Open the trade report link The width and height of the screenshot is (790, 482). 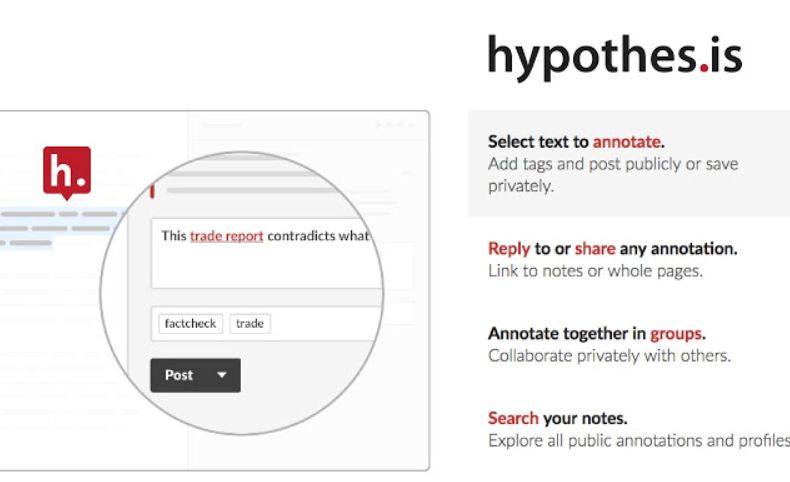click(227, 236)
